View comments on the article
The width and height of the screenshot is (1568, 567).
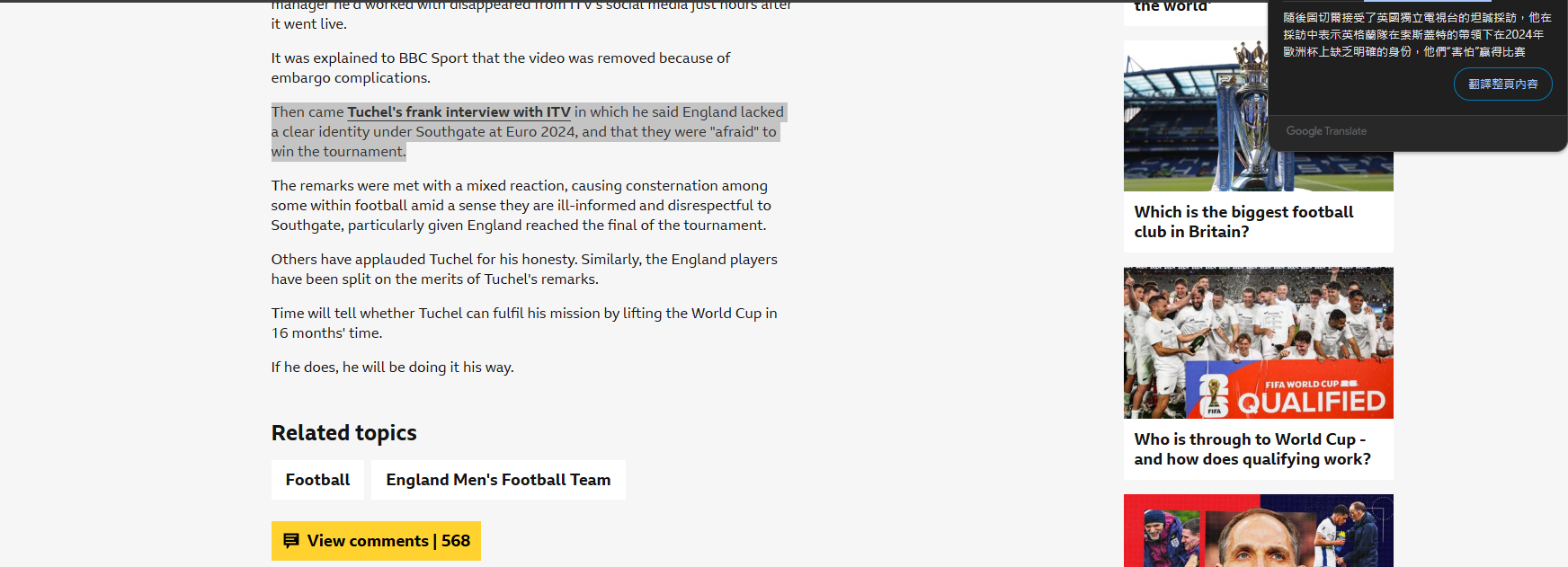click(x=376, y=541)
